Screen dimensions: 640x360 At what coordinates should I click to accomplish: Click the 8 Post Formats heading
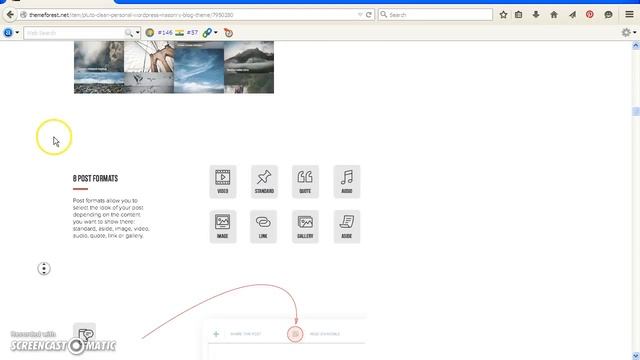(96, 178)
